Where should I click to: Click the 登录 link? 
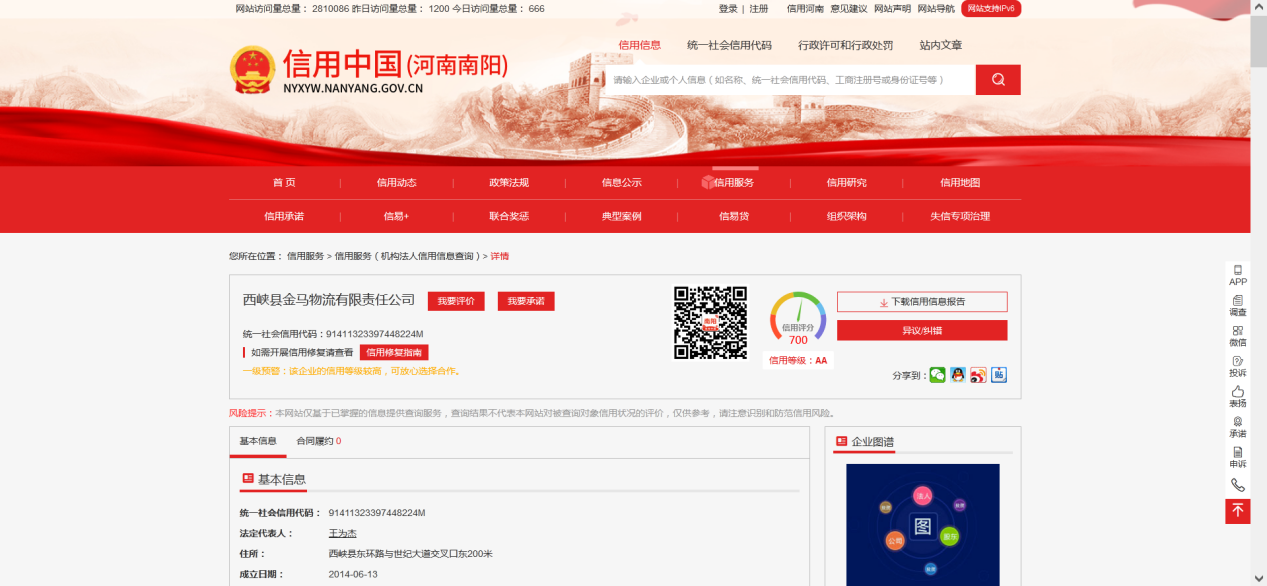[728, 9]
